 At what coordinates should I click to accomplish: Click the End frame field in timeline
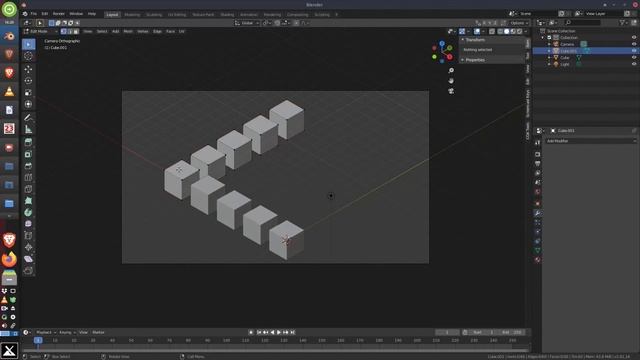tap(512, 332)
